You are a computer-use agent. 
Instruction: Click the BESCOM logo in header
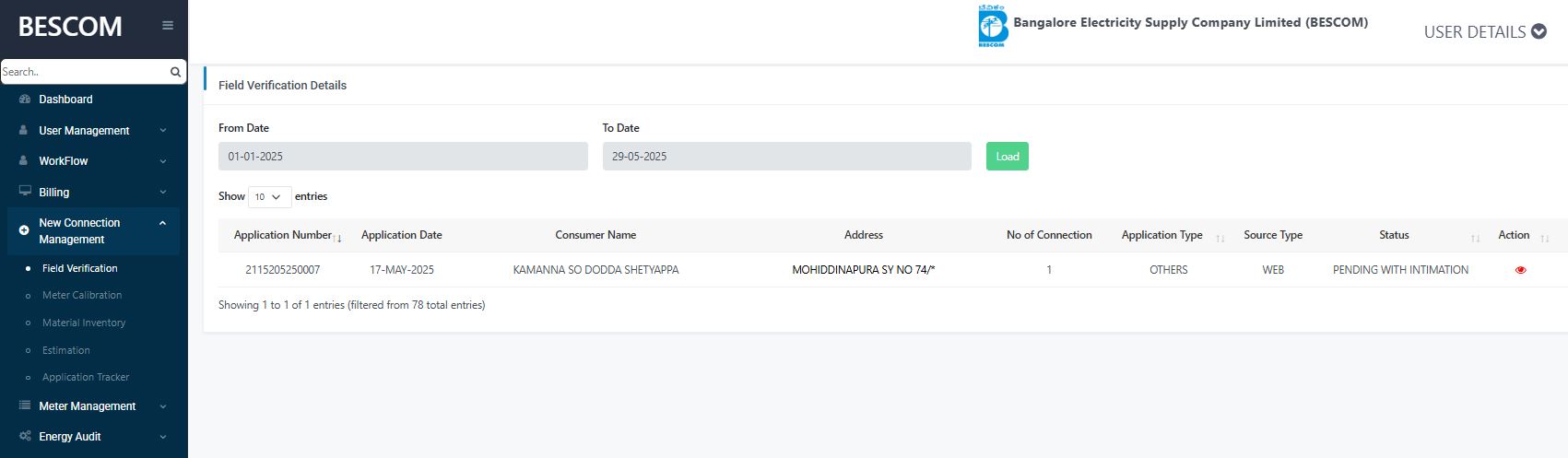pos(993,26)
